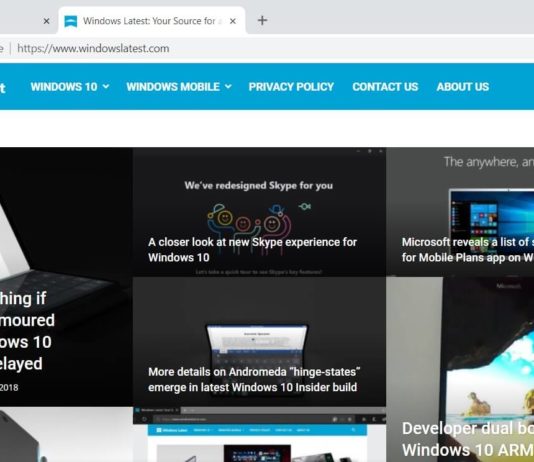Open 'More details on Andromeda hinge-states' article
Viewport: 534px width, 462px height.
tap(254, 379)
